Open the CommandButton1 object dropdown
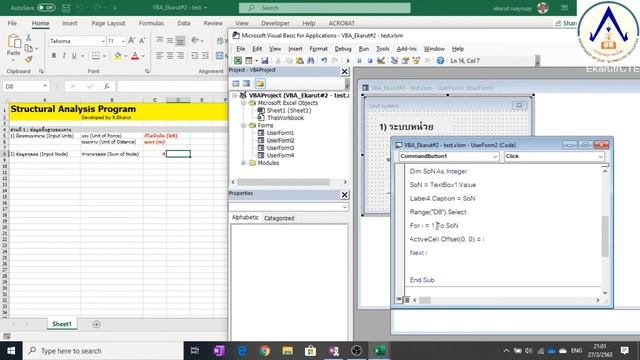Screen dimensions: 640x360 point(495,156)
